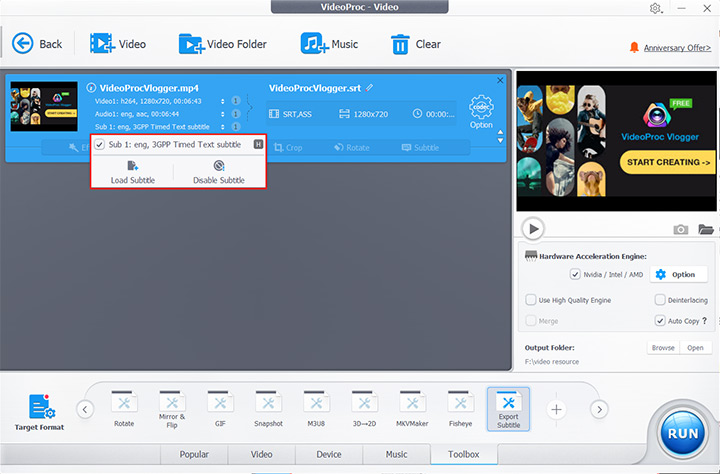Select the MKVMaker tool
This screenshot has height=474, width=720.
coord(412,409)
